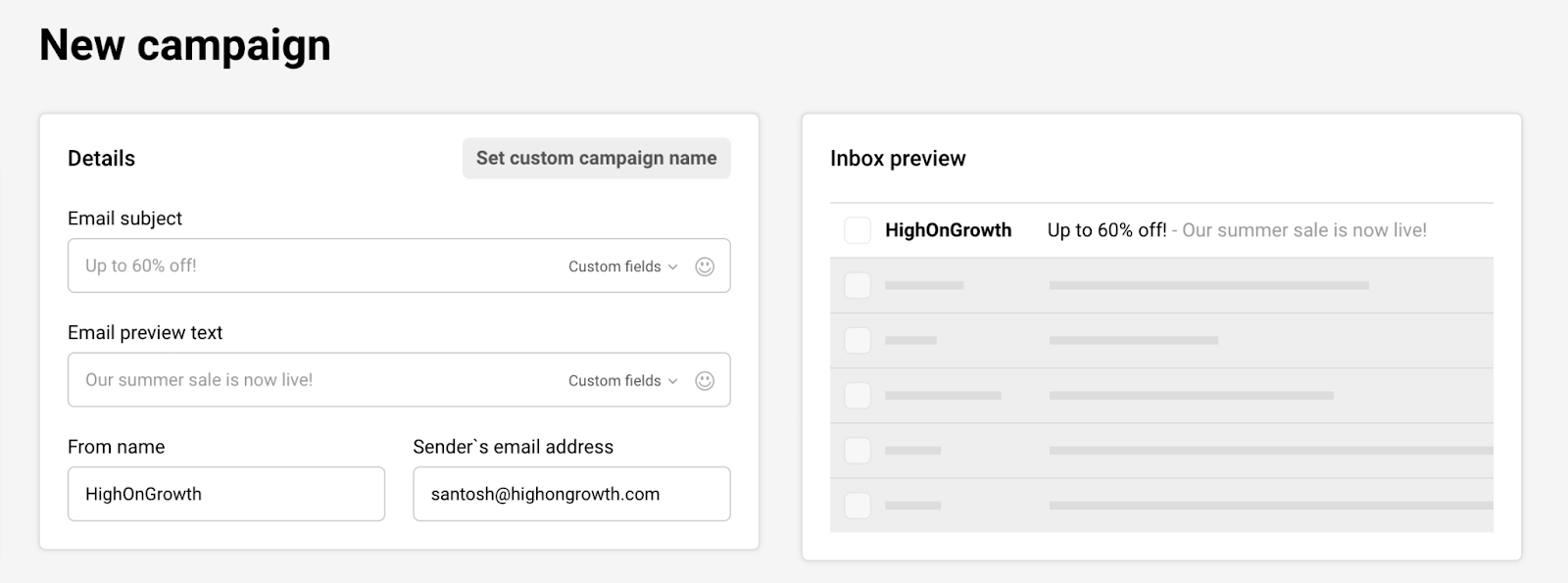Click Set custom campaign name button
The height and width of the screenshot is (583, 1568).
[596, 159]
